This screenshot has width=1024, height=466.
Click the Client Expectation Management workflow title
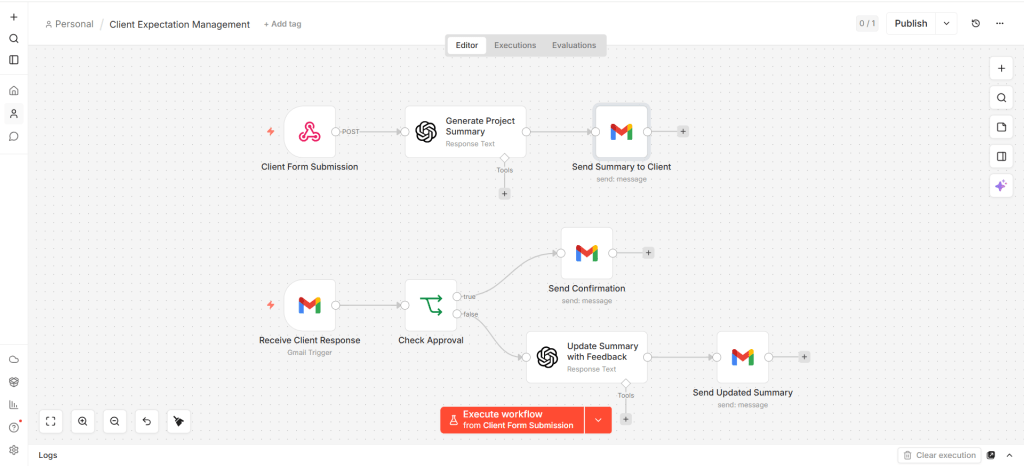tap(180, 24)
